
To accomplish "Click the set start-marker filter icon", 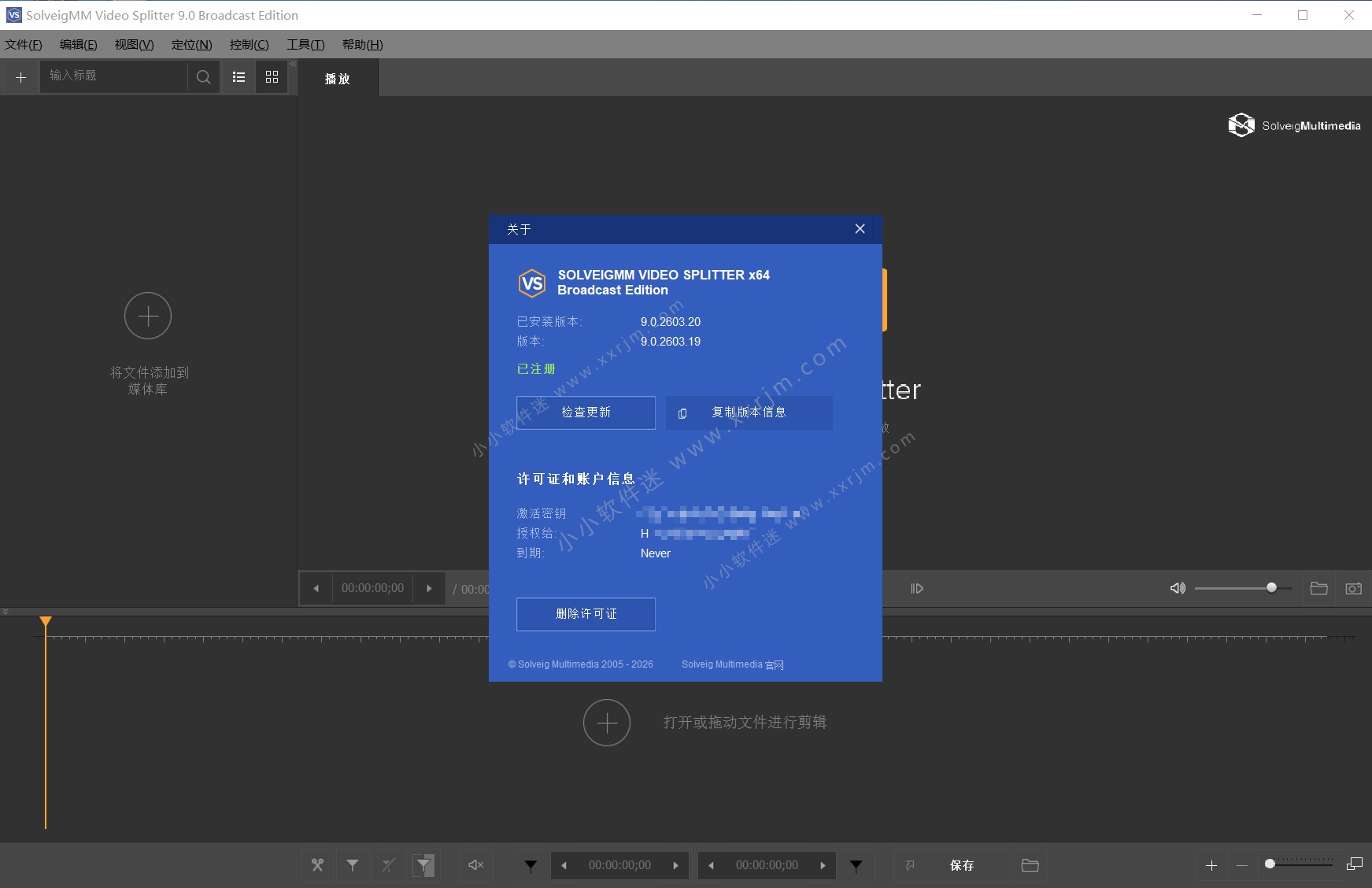I will (x=531, y=865).
